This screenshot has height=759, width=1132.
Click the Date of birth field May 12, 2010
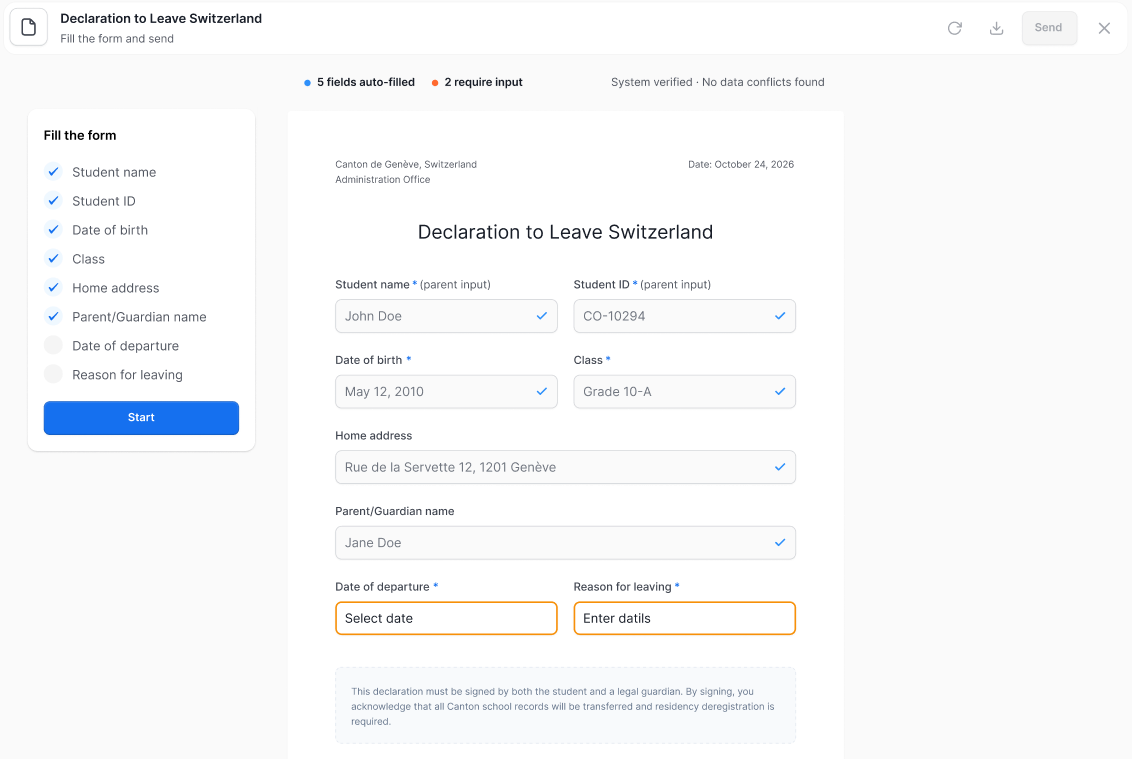(446, 391)
